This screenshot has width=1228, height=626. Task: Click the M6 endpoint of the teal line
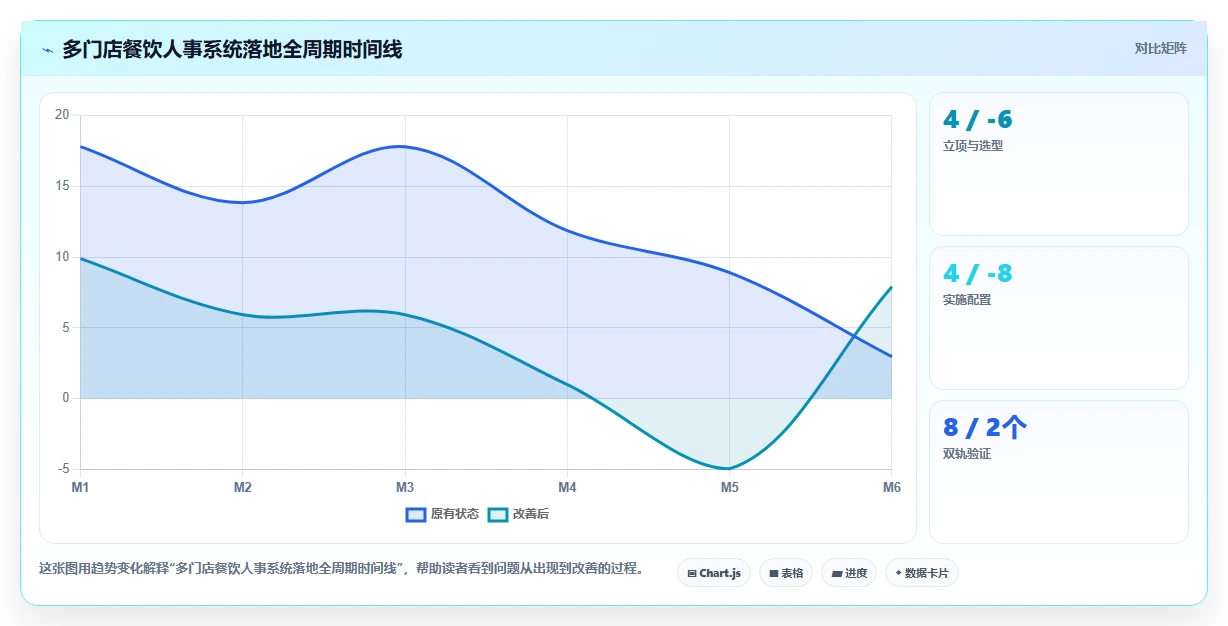[891, 287]
